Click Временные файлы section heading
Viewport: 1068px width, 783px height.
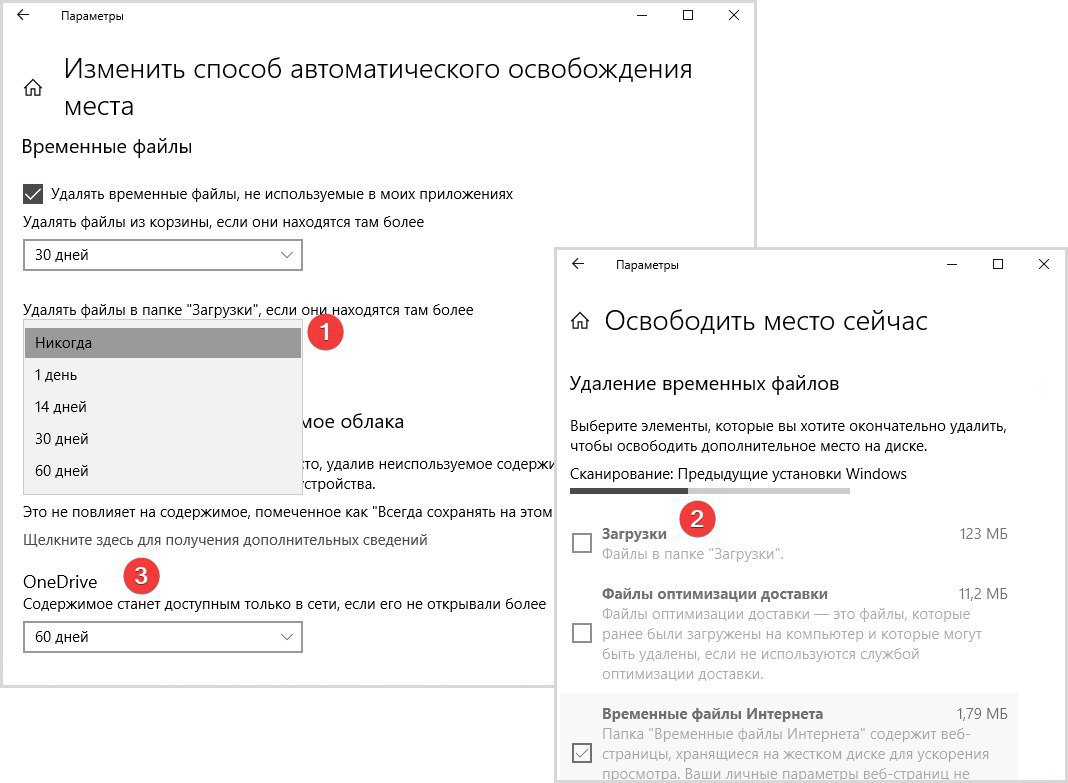click(x=107, y=146)
